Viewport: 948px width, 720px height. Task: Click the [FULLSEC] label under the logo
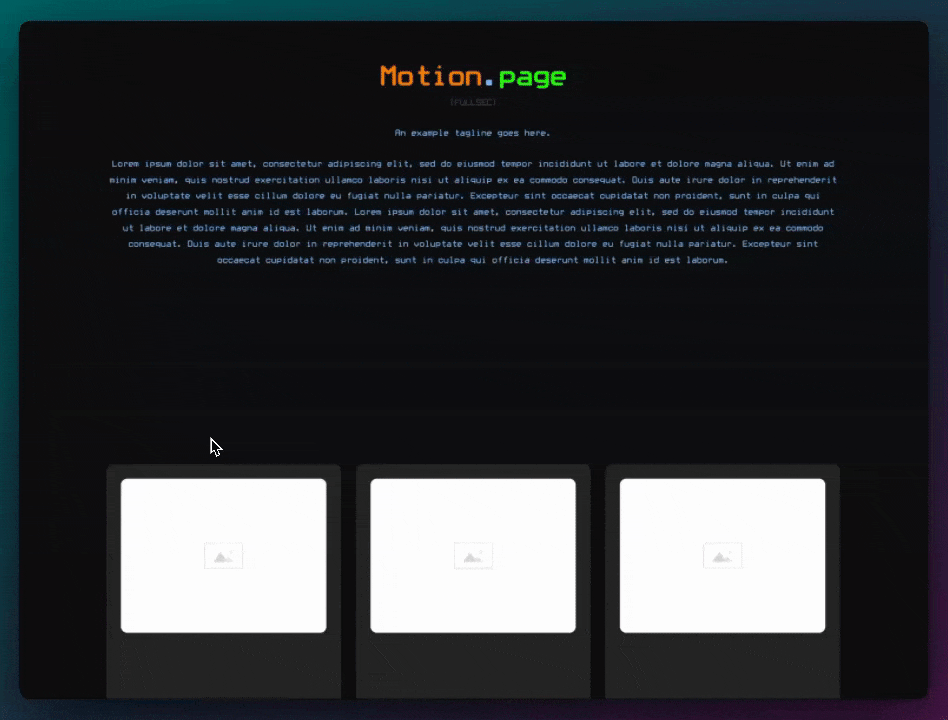tap(473, 102)
